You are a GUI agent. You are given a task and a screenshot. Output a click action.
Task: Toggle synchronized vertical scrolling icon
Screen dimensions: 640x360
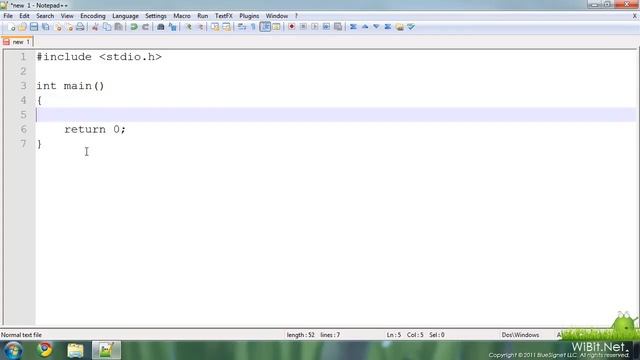click(x=215, y=27)
